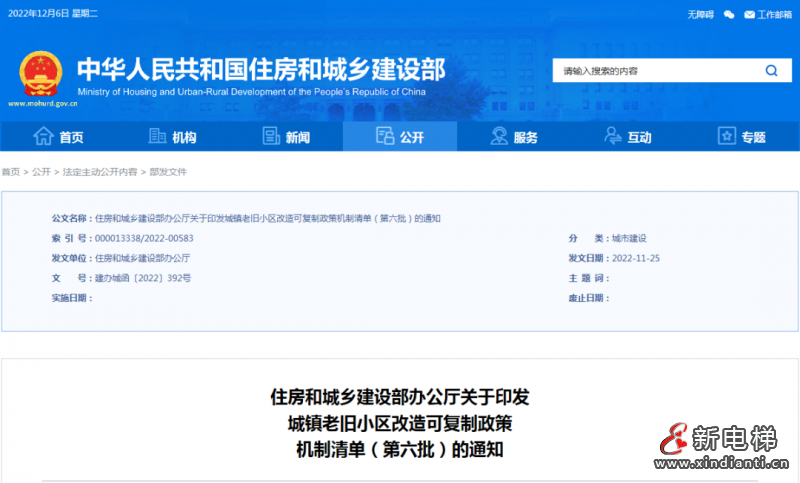Open the WeChat icon in top bar

tap(729, 15)
